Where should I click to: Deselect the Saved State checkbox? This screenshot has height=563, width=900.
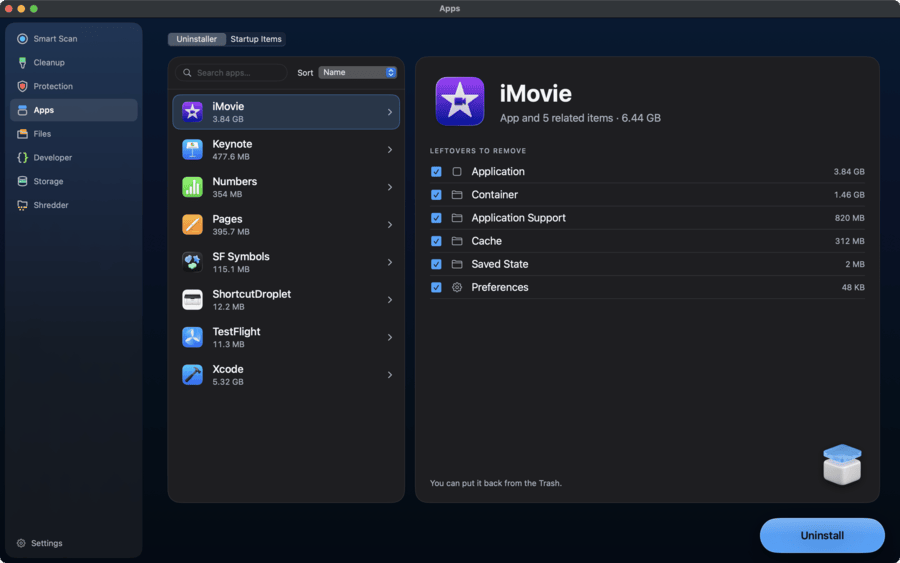[x=436, y=264]
